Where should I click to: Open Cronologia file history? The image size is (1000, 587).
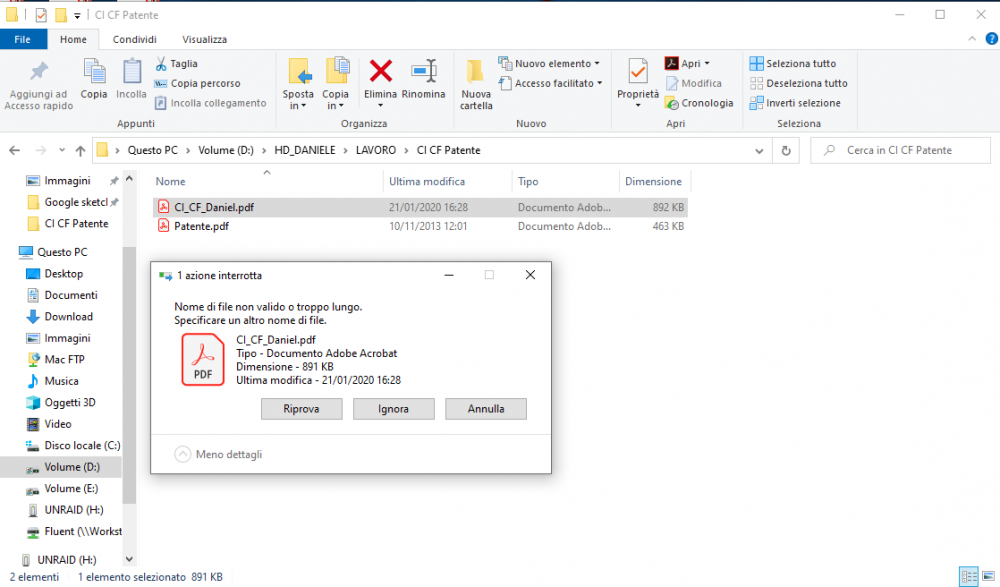(x=699, y=103)
